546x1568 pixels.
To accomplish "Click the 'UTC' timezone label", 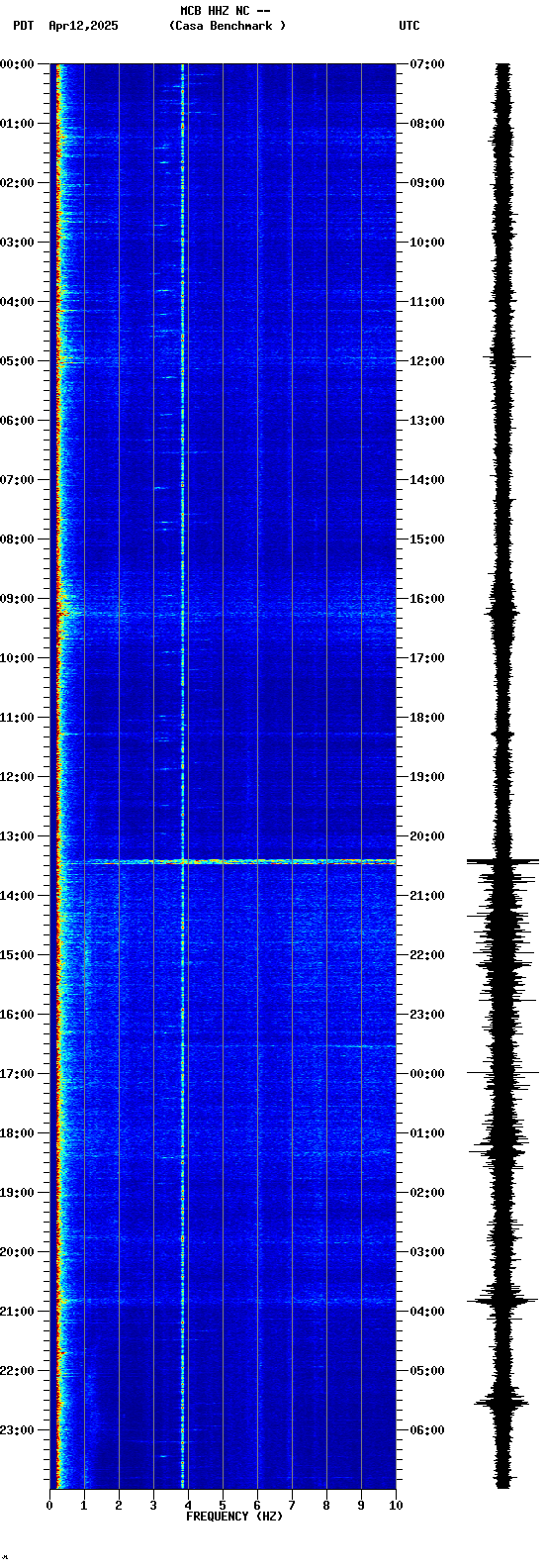I will coord(409,26).
